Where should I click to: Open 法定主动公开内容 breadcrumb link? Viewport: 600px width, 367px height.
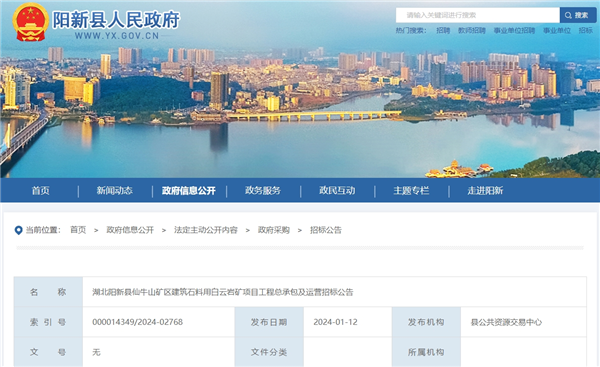[206, 230]
